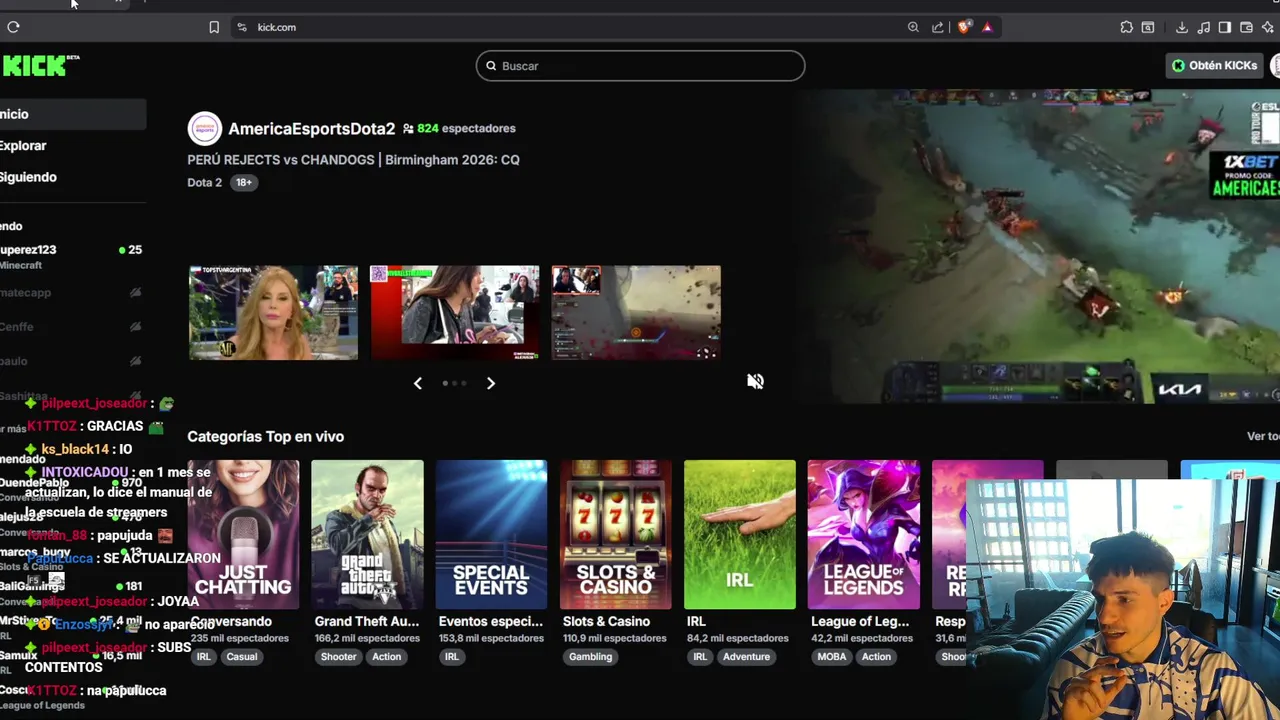Go to previous featured stream arrow
This screenshot has width=1280, height=720.
(418, 383)
